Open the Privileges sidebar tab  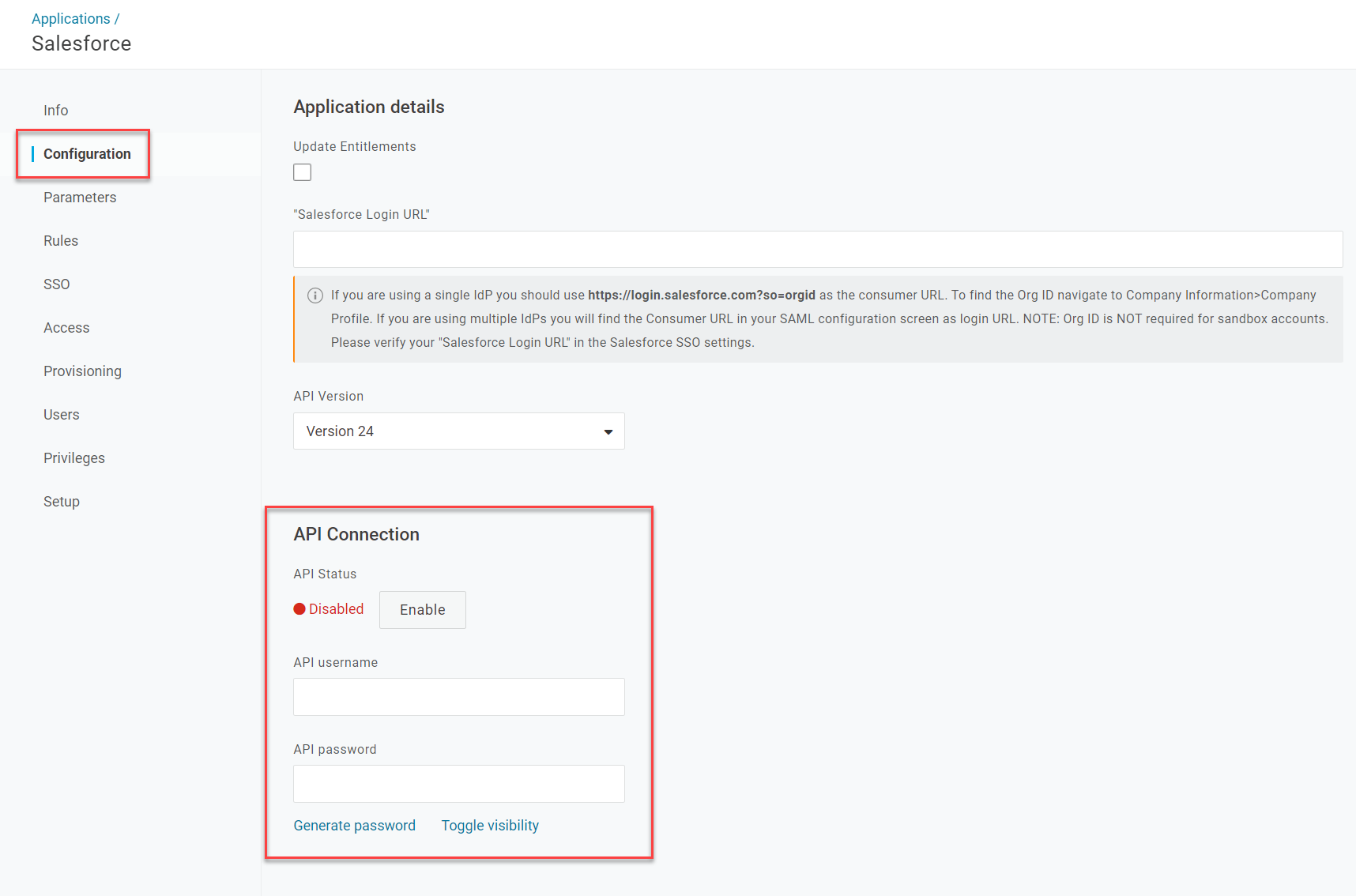coord(74,458)
